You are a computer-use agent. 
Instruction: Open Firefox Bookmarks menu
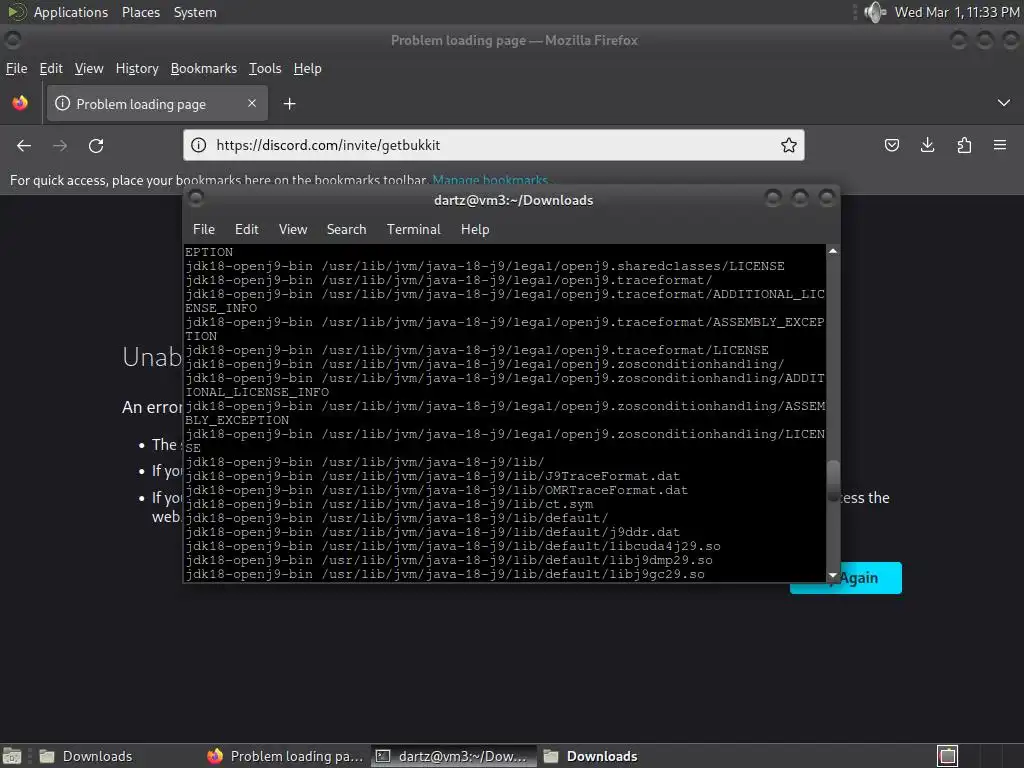click(204, 69)
